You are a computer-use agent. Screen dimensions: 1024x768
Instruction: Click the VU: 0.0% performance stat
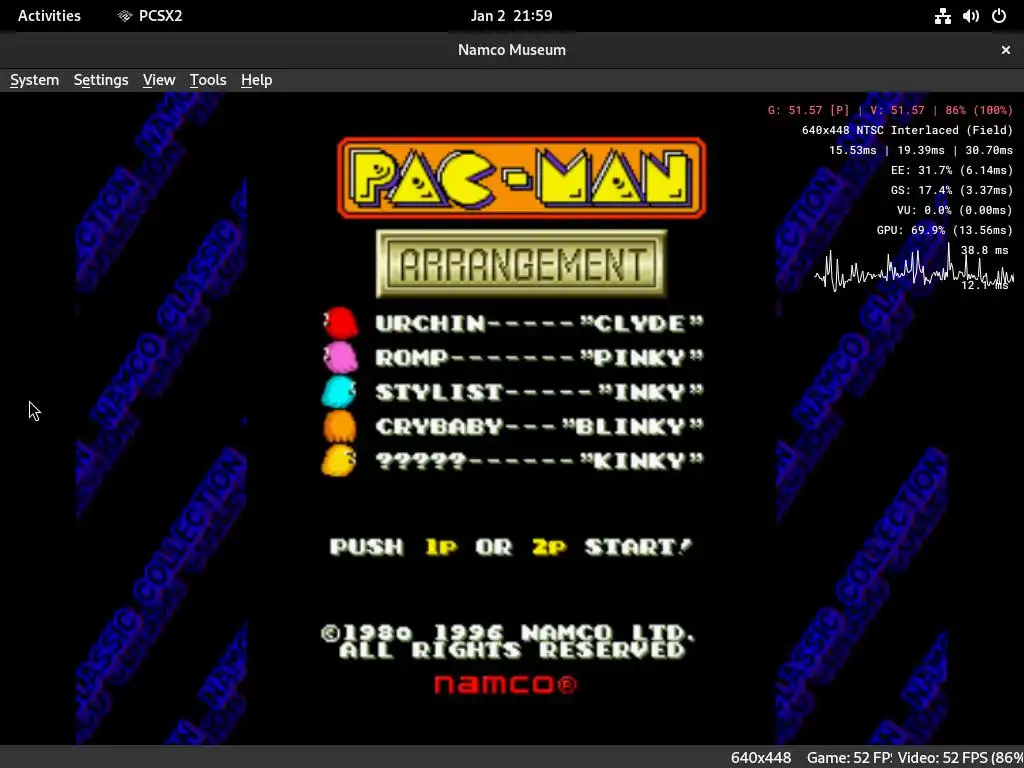[x=955, y=210]
